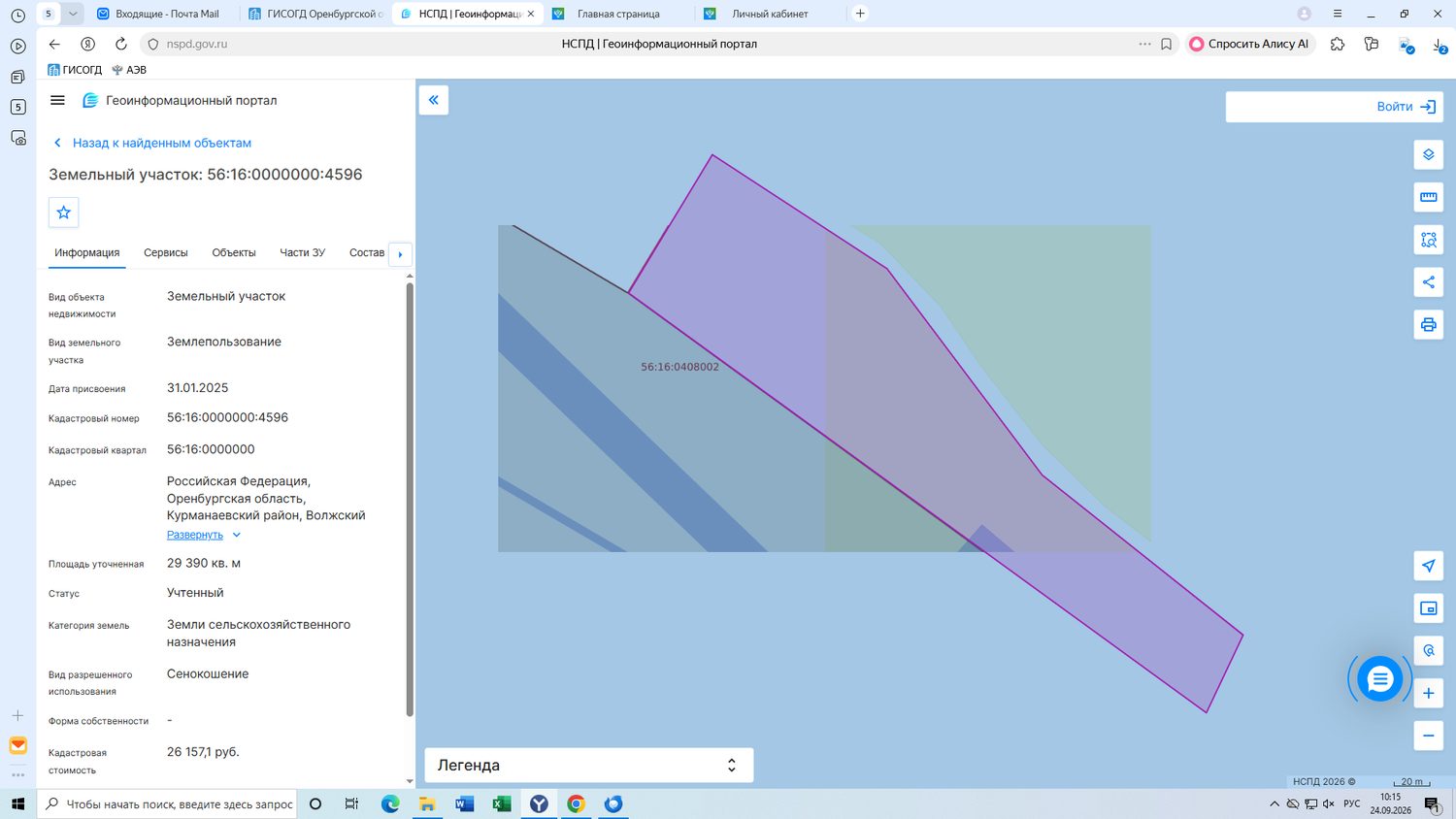This screenshot has width=1456, height=819.
Task: Locate my position on the map
Action: [x=1428, y=566]
